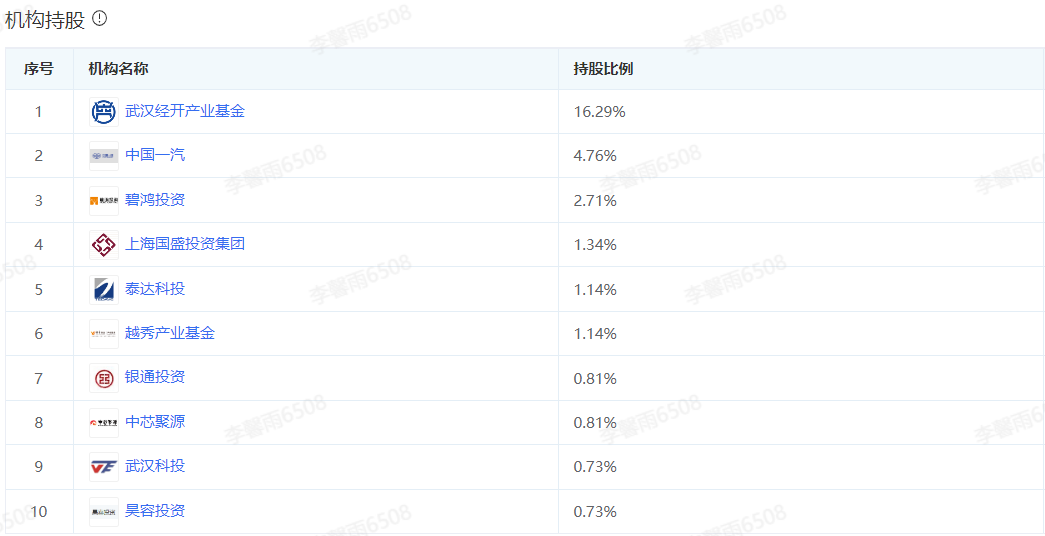
Task: Click the 越秀产业基金 logo icon
Action: click(x=104, y=333)
